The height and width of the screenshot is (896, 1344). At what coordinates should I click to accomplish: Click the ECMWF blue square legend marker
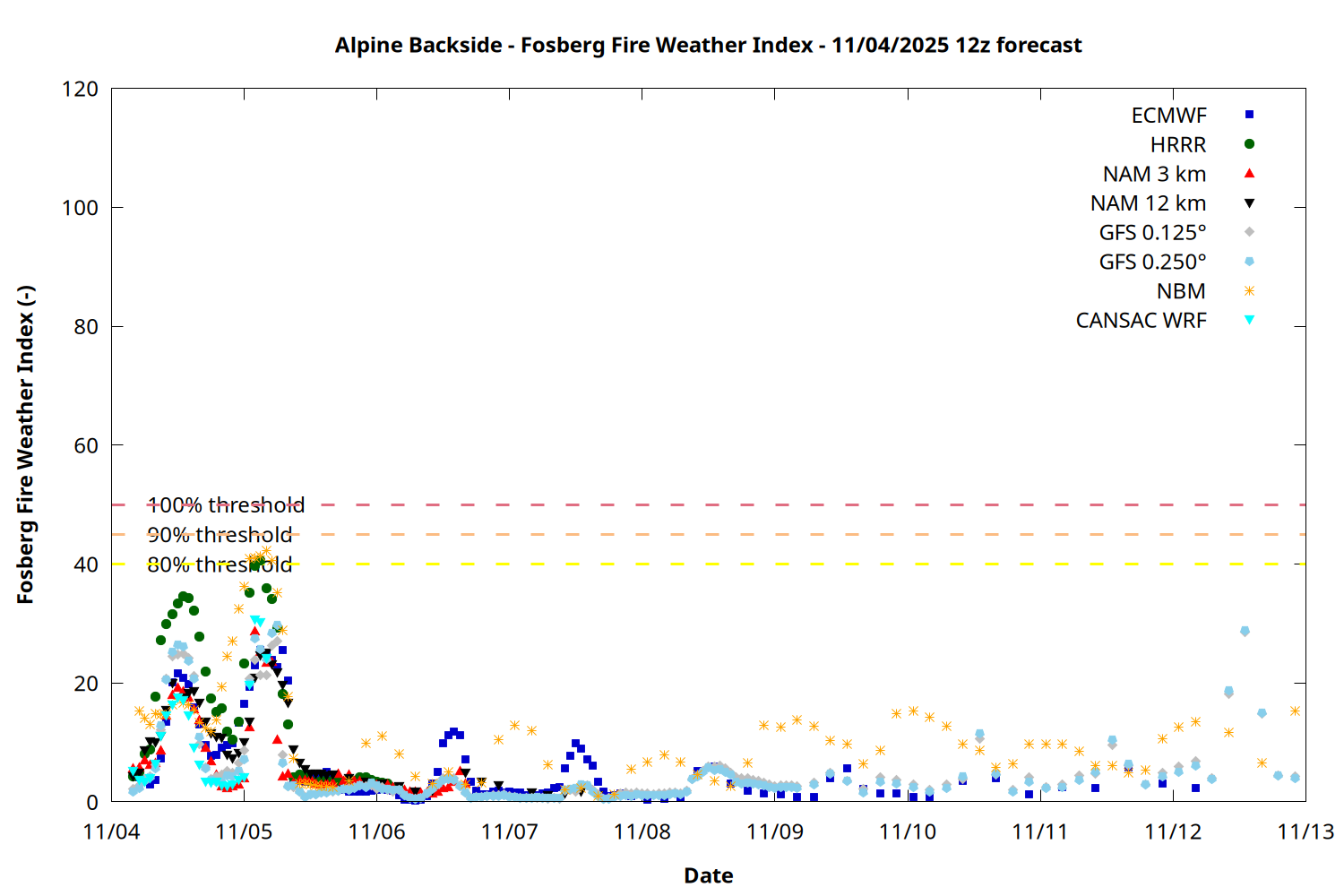[1249, 115]
